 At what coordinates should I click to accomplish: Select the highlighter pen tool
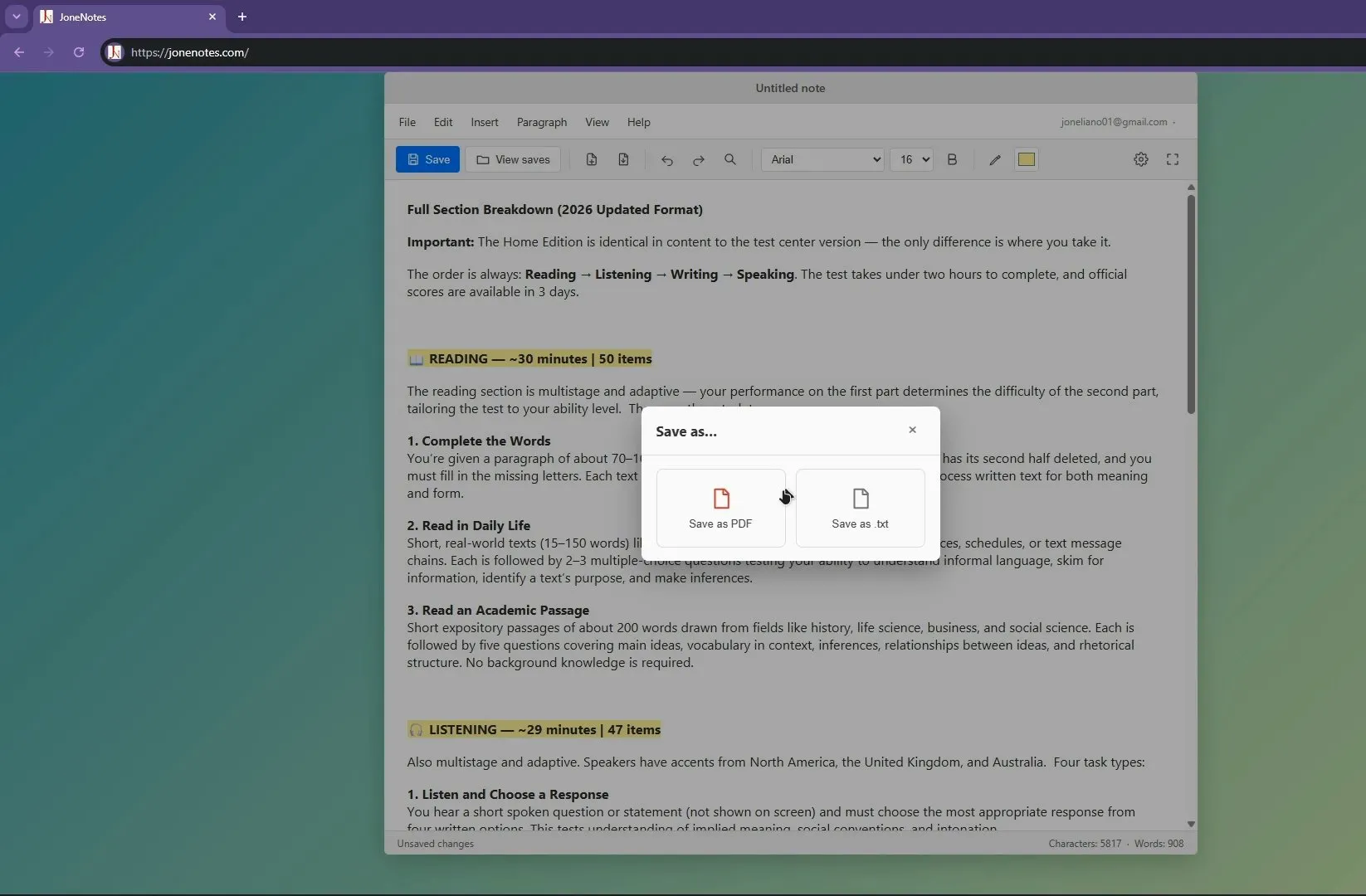tap(994, 159)
